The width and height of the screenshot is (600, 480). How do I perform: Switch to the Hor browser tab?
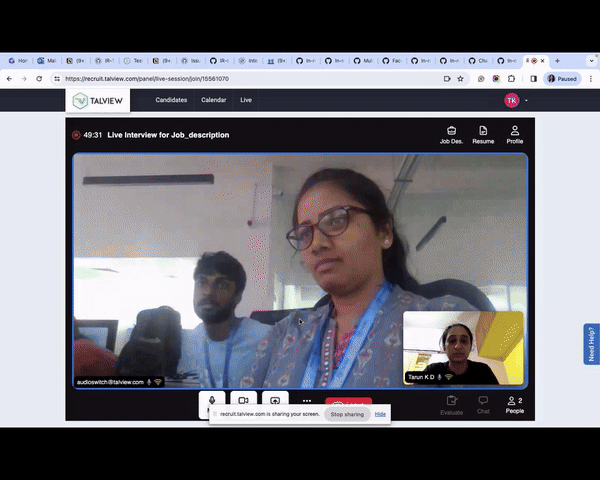click(x=18, y=61)
